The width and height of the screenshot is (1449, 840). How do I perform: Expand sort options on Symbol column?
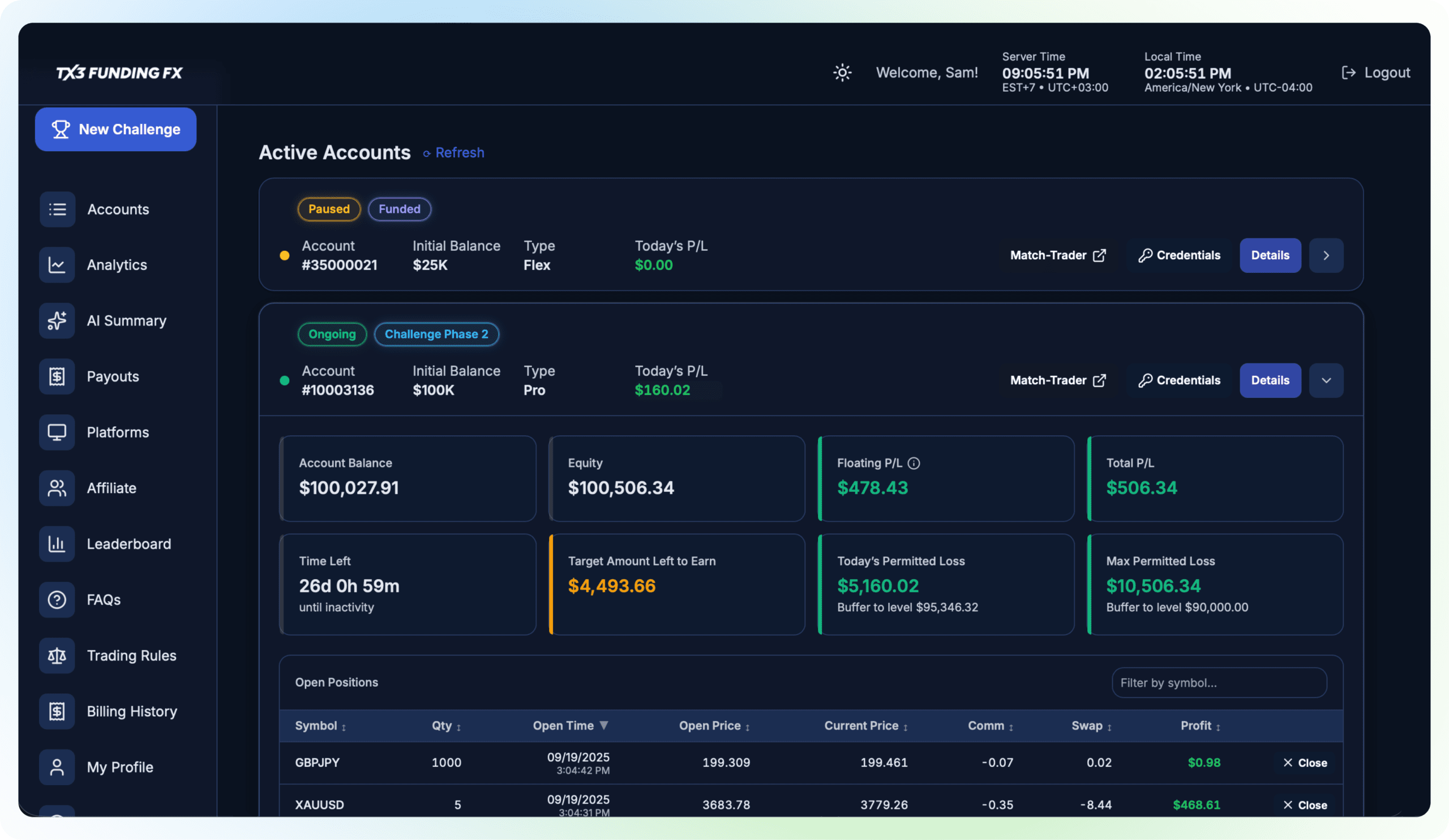pyautogui.click(x=343, y=727)
